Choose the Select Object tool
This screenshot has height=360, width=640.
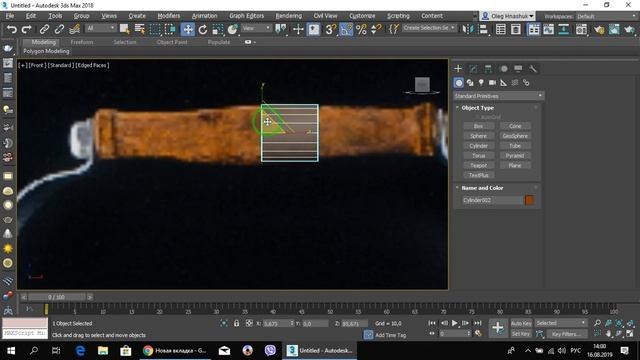pos(124,29)
